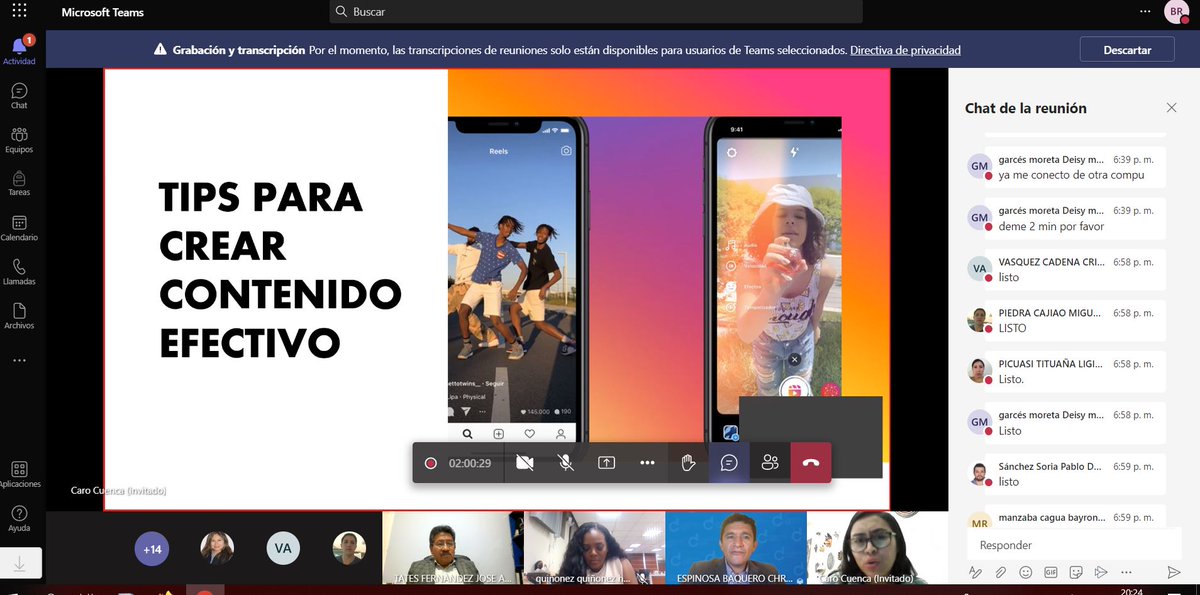
Task: Open the emoji picker in chat
Action: point(1025,572)
